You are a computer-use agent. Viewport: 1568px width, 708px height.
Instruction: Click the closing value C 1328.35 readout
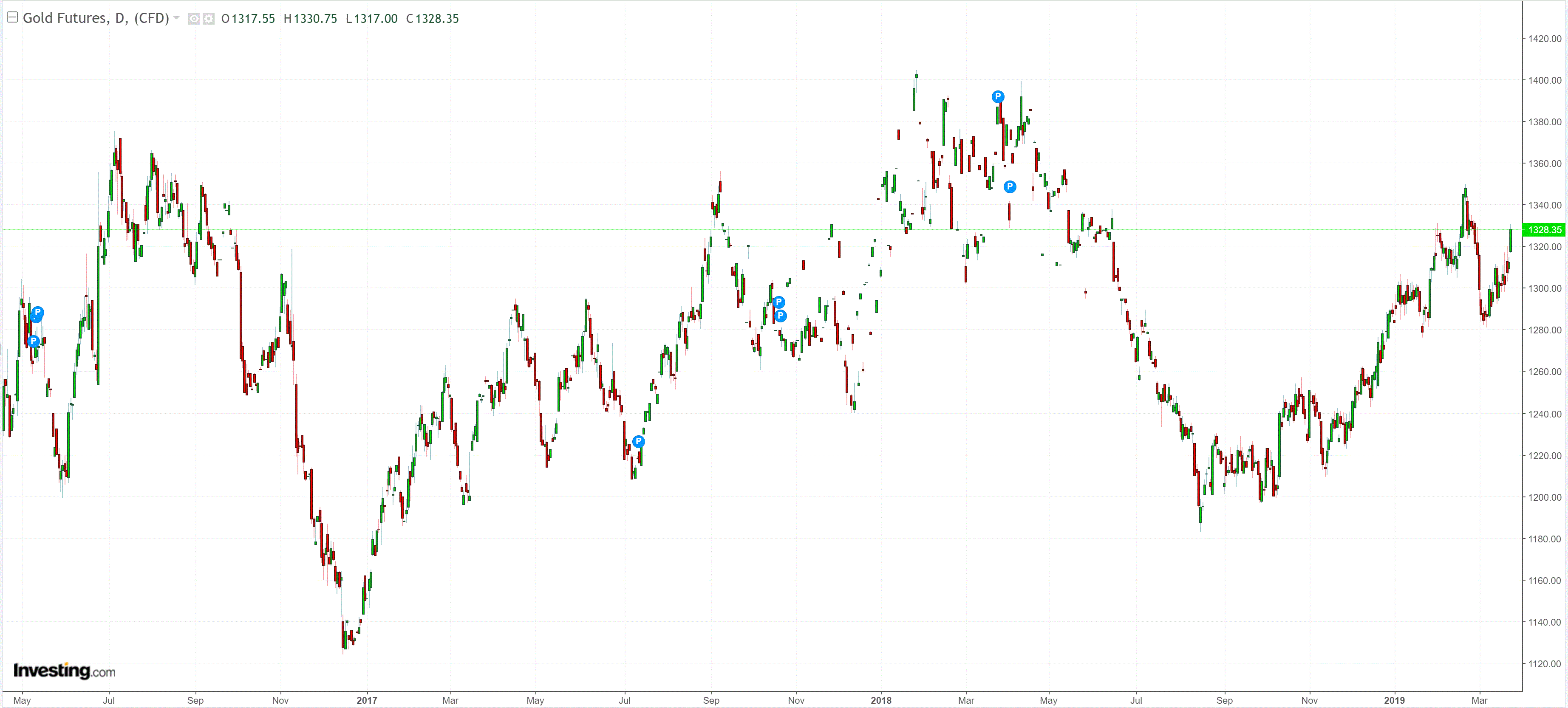point(432,19)
